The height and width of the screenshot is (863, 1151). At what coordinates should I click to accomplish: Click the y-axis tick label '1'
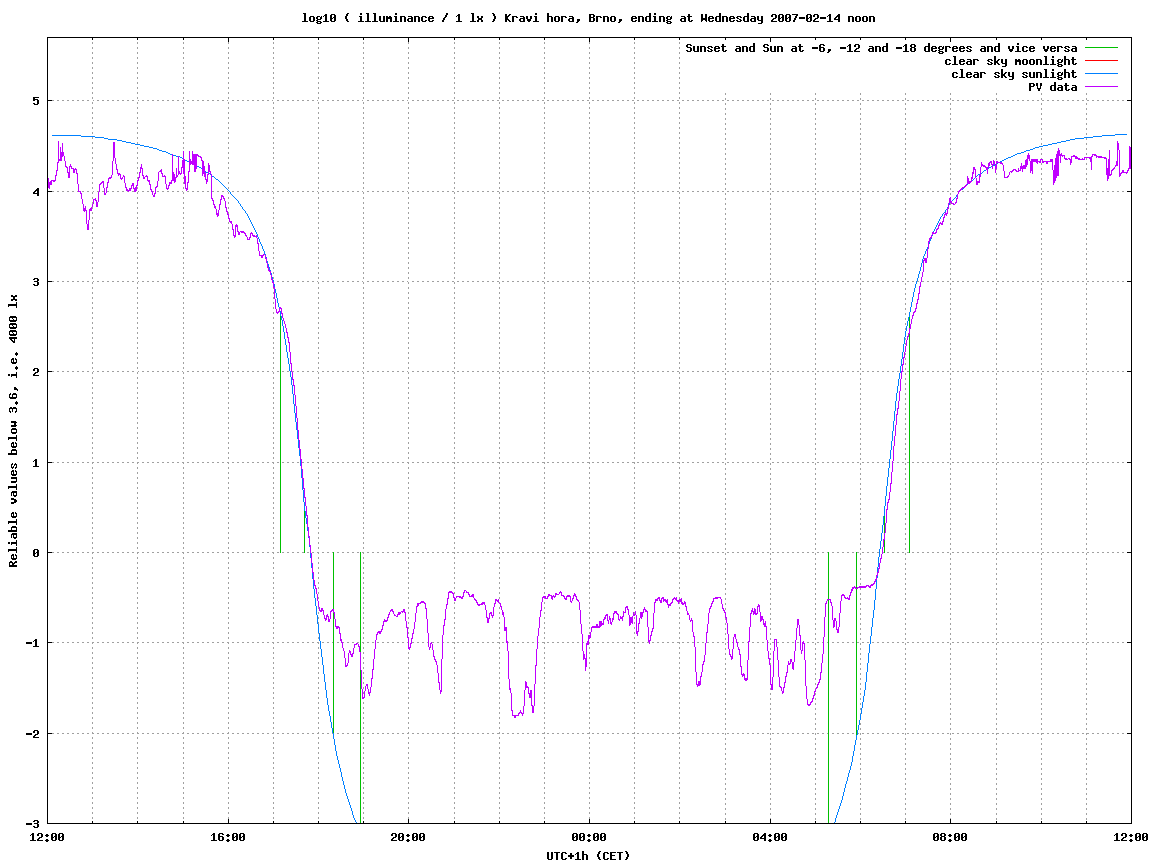click(36, 462)
